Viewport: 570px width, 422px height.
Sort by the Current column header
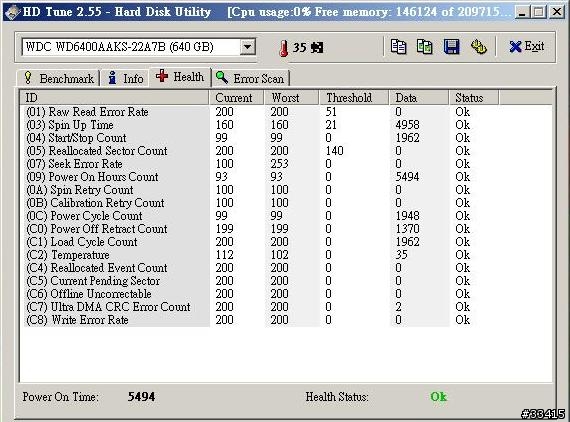(237, 98)
